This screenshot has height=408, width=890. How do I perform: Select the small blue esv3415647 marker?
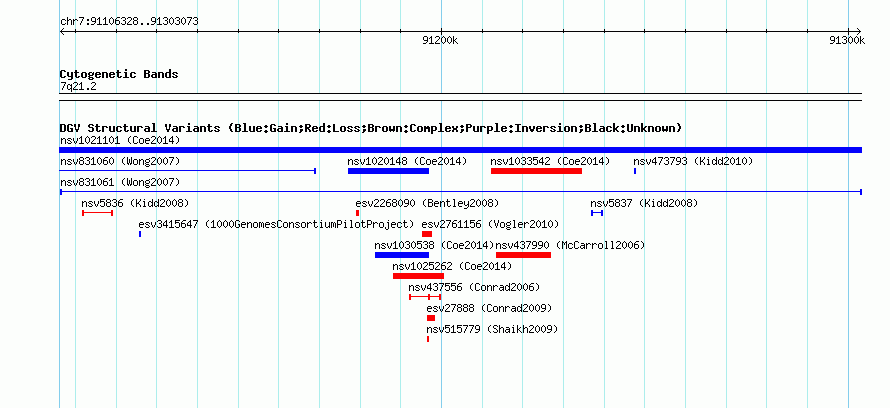point(140,234)
